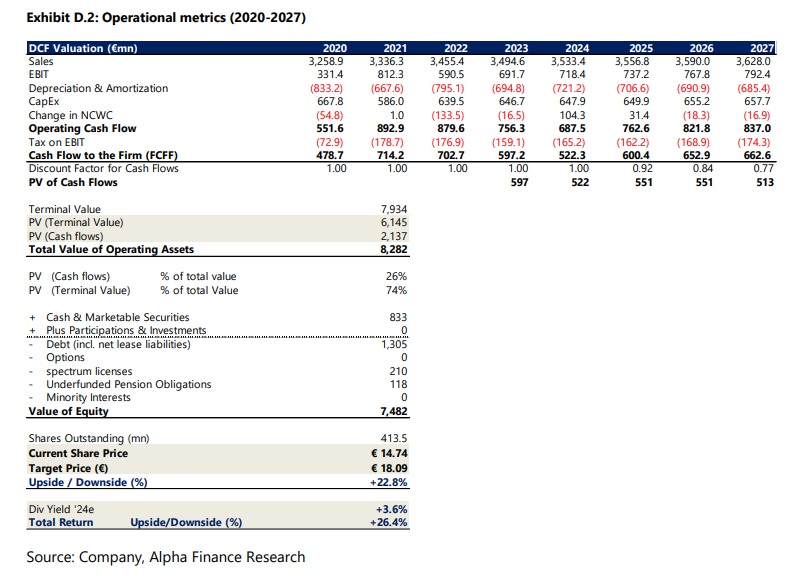Select the CapEx row label
This screenshot has width=787, height=582.
tap(44, 101)
